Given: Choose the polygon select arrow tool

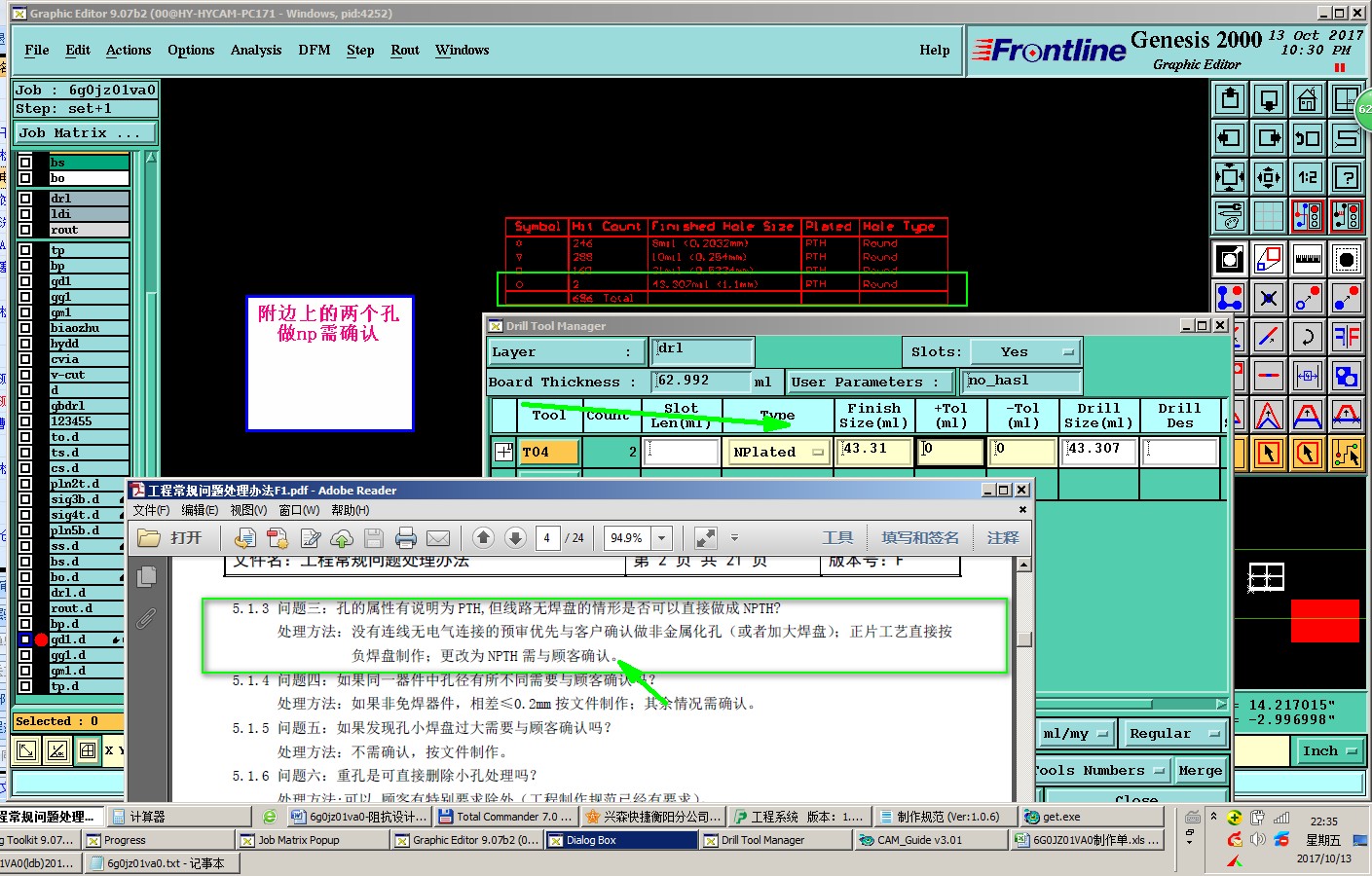Looking at the screenshot, I should tap(1308, 454).
